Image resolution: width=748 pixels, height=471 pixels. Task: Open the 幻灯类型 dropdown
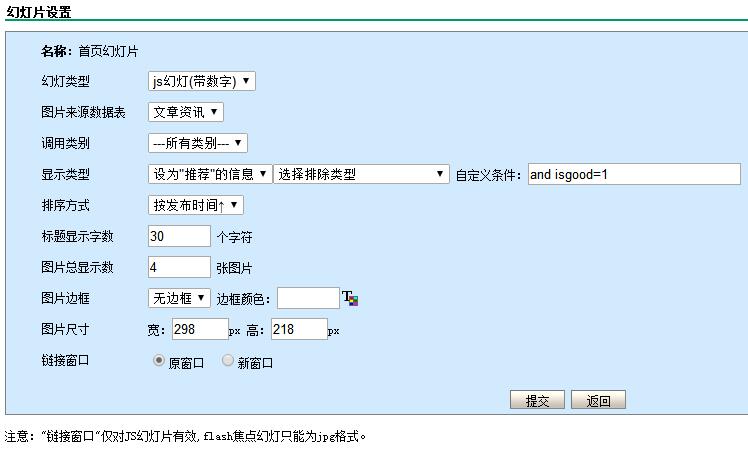click(201, 81)
